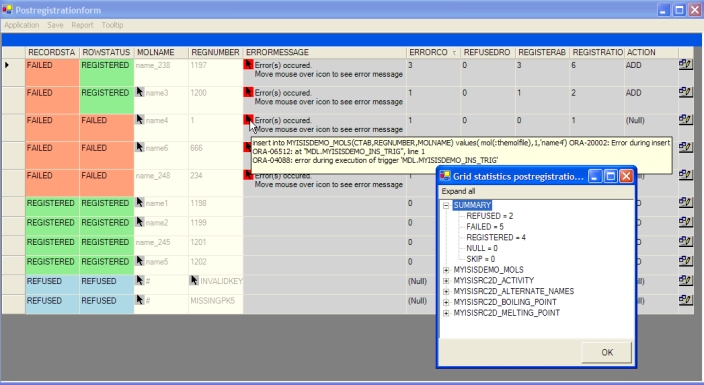Click the icon beside INVALIDKEY

coord(194,280)
